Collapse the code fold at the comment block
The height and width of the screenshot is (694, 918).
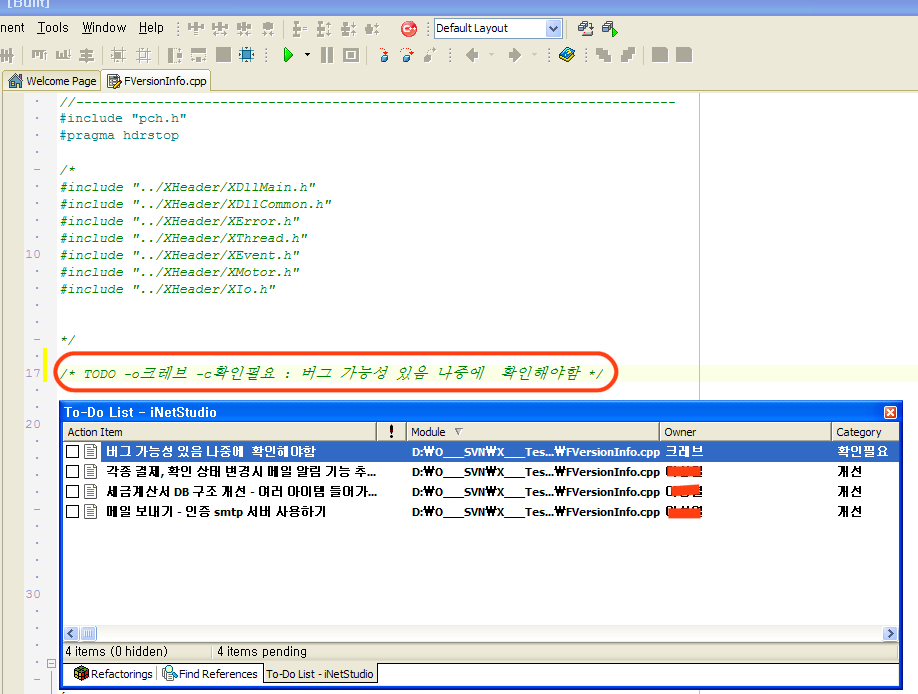point(37,170)
